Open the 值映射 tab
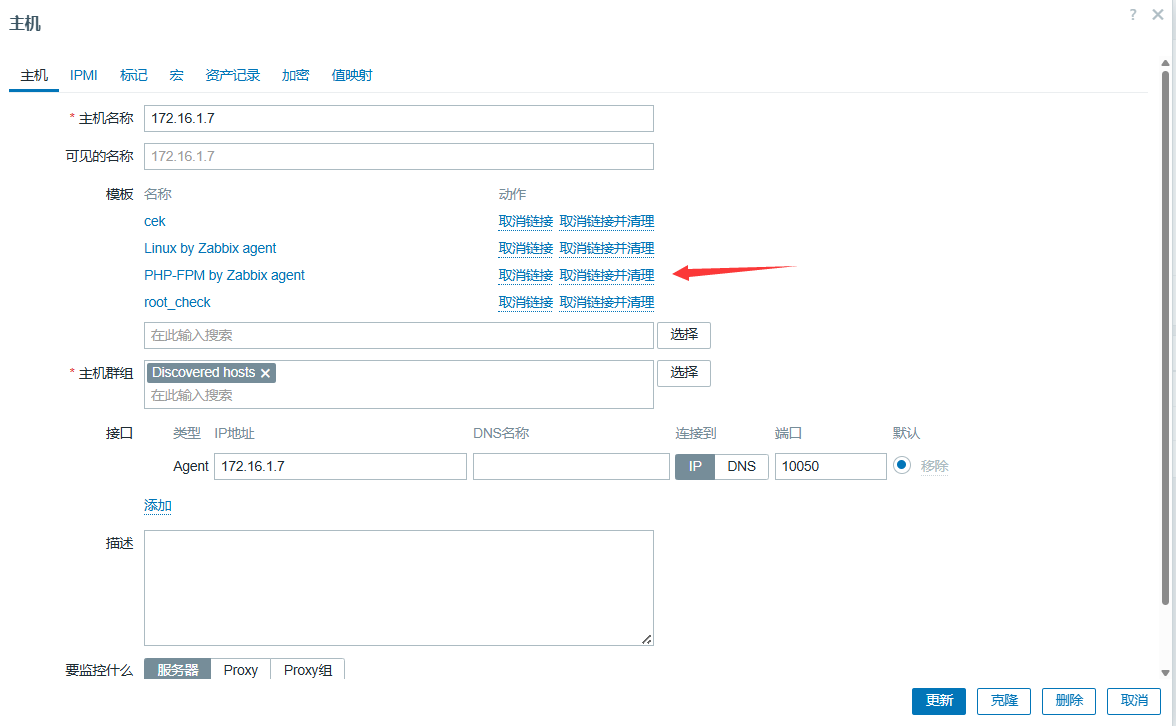 352,75
